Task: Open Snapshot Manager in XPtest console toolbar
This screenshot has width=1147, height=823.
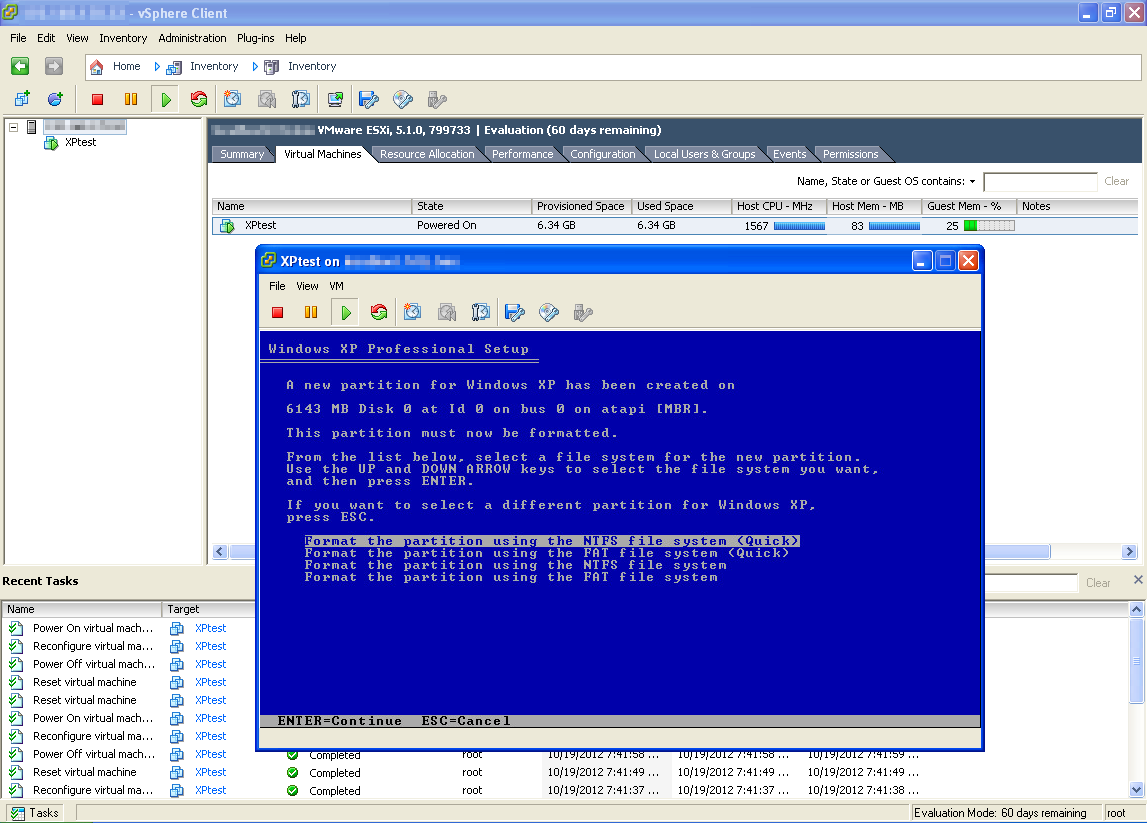Action: point(481,313)
